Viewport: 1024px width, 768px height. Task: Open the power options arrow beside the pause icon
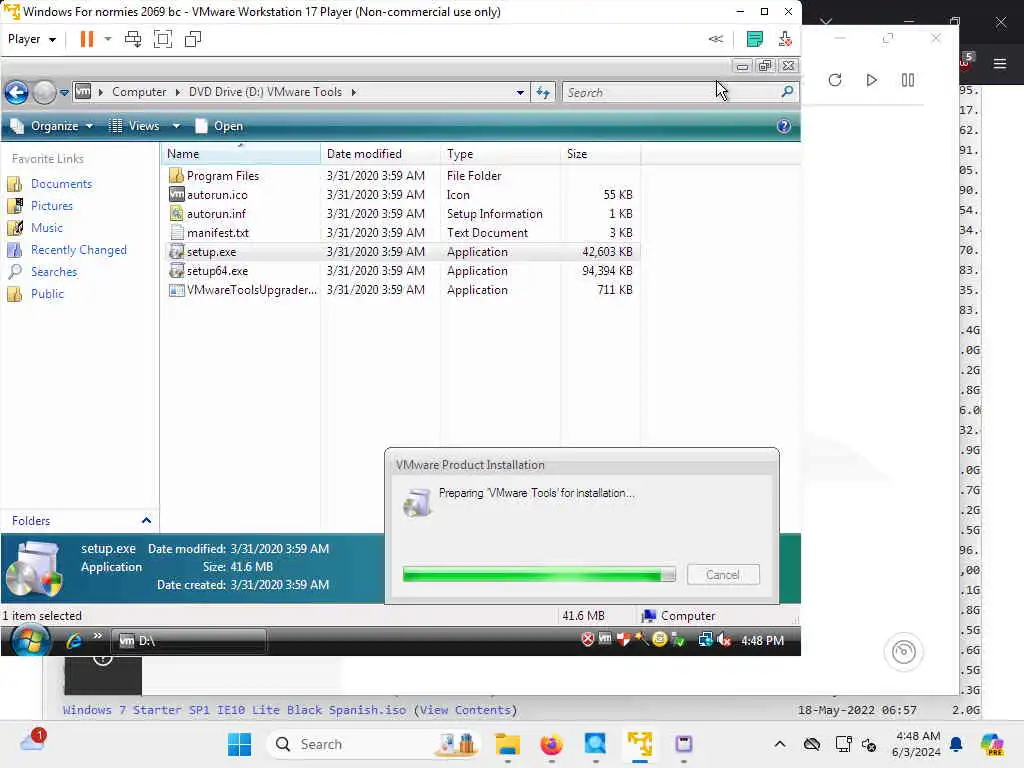pos(108,39)
